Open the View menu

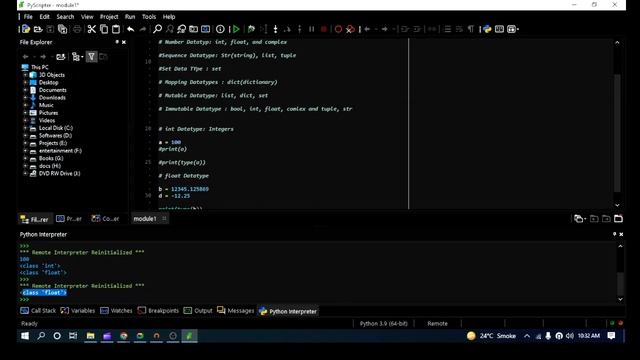[87, 17]
